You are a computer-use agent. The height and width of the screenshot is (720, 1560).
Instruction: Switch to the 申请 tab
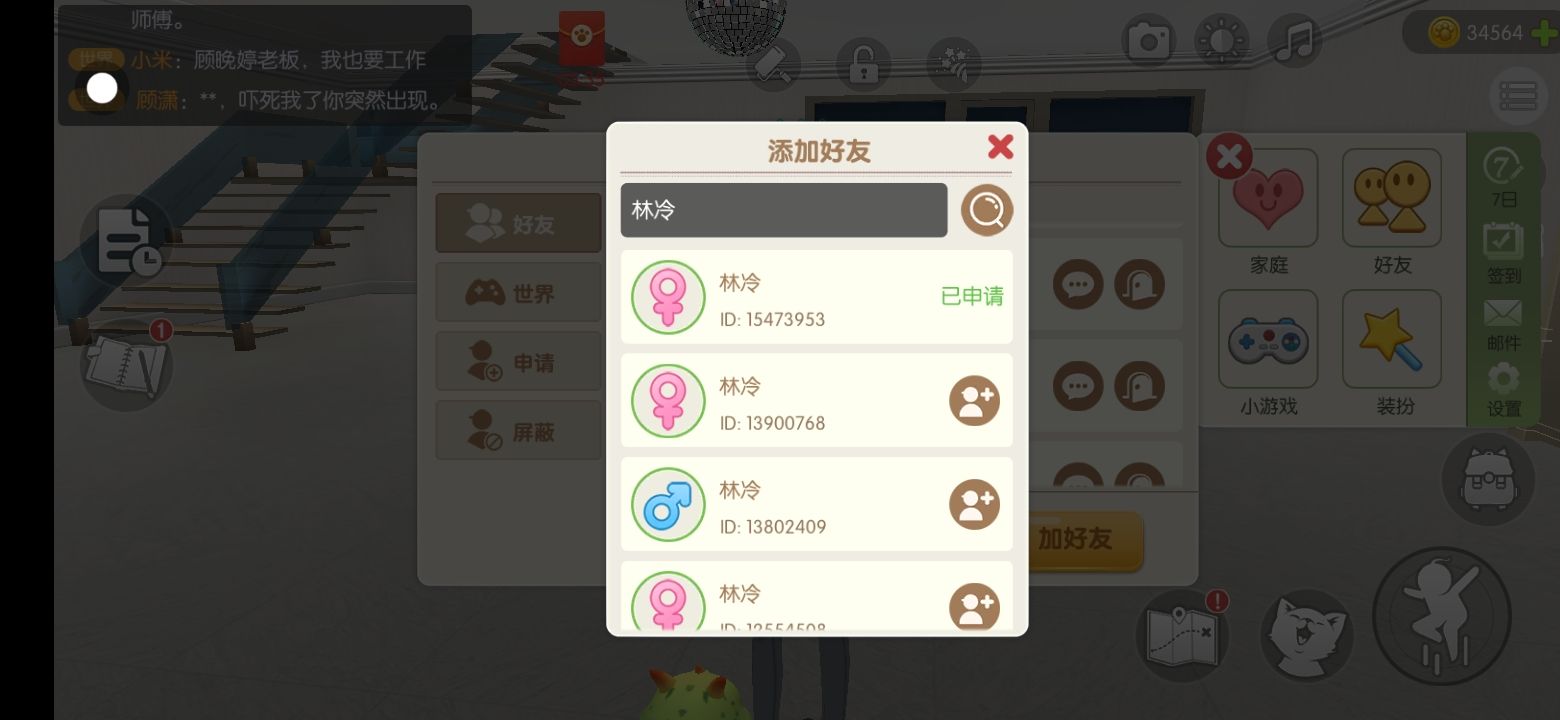(518, 362)
